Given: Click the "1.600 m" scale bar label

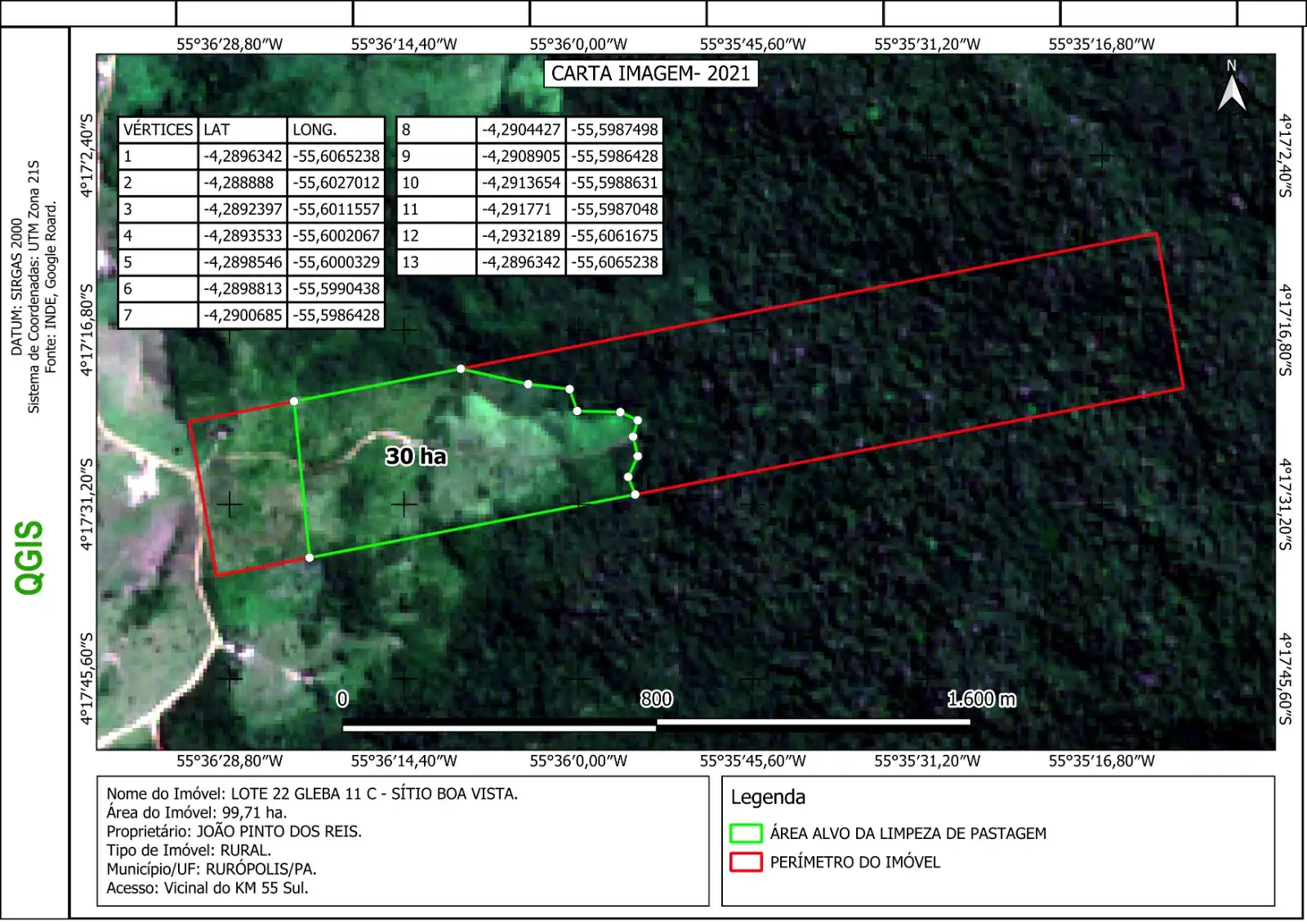Looking at the screenshot, I should pos(981,699).
